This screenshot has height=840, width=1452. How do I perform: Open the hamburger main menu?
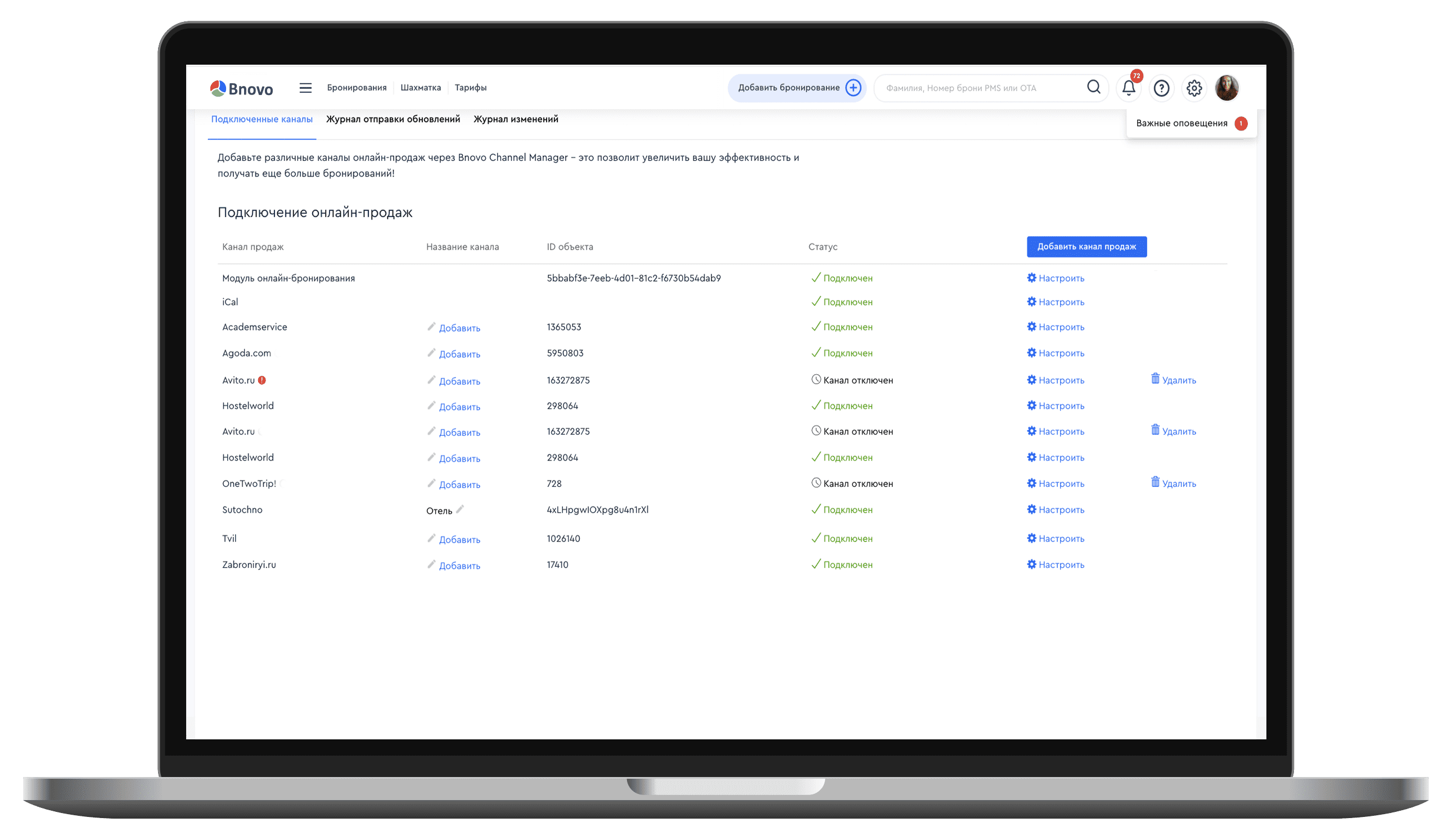click(305, 88)
